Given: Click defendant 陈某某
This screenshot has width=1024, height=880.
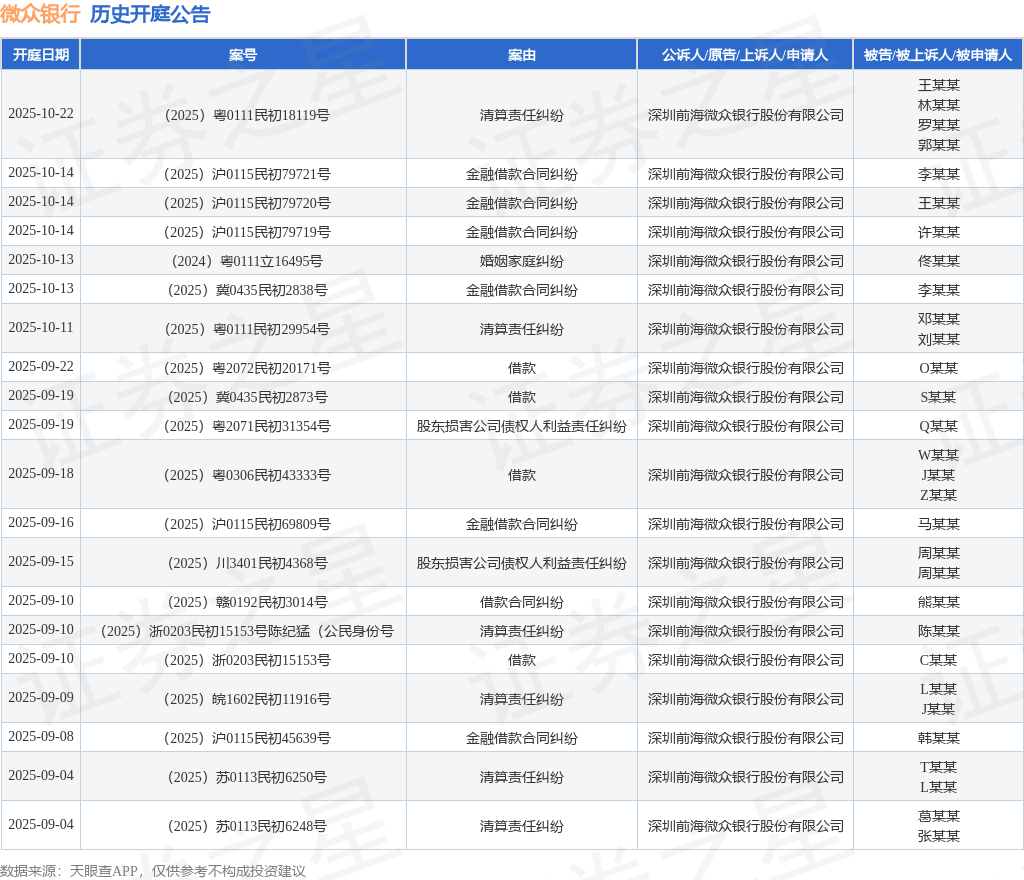Looking at the screenshot, I should coord(938,631).
